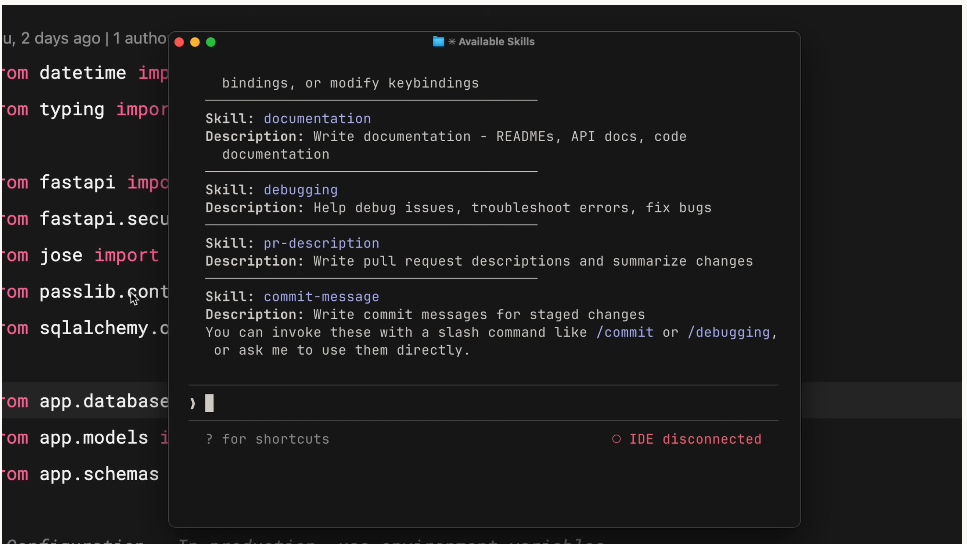Click the 'commit-message' skill name
This screenshot has width=967, height=544.
coord(321,297)
